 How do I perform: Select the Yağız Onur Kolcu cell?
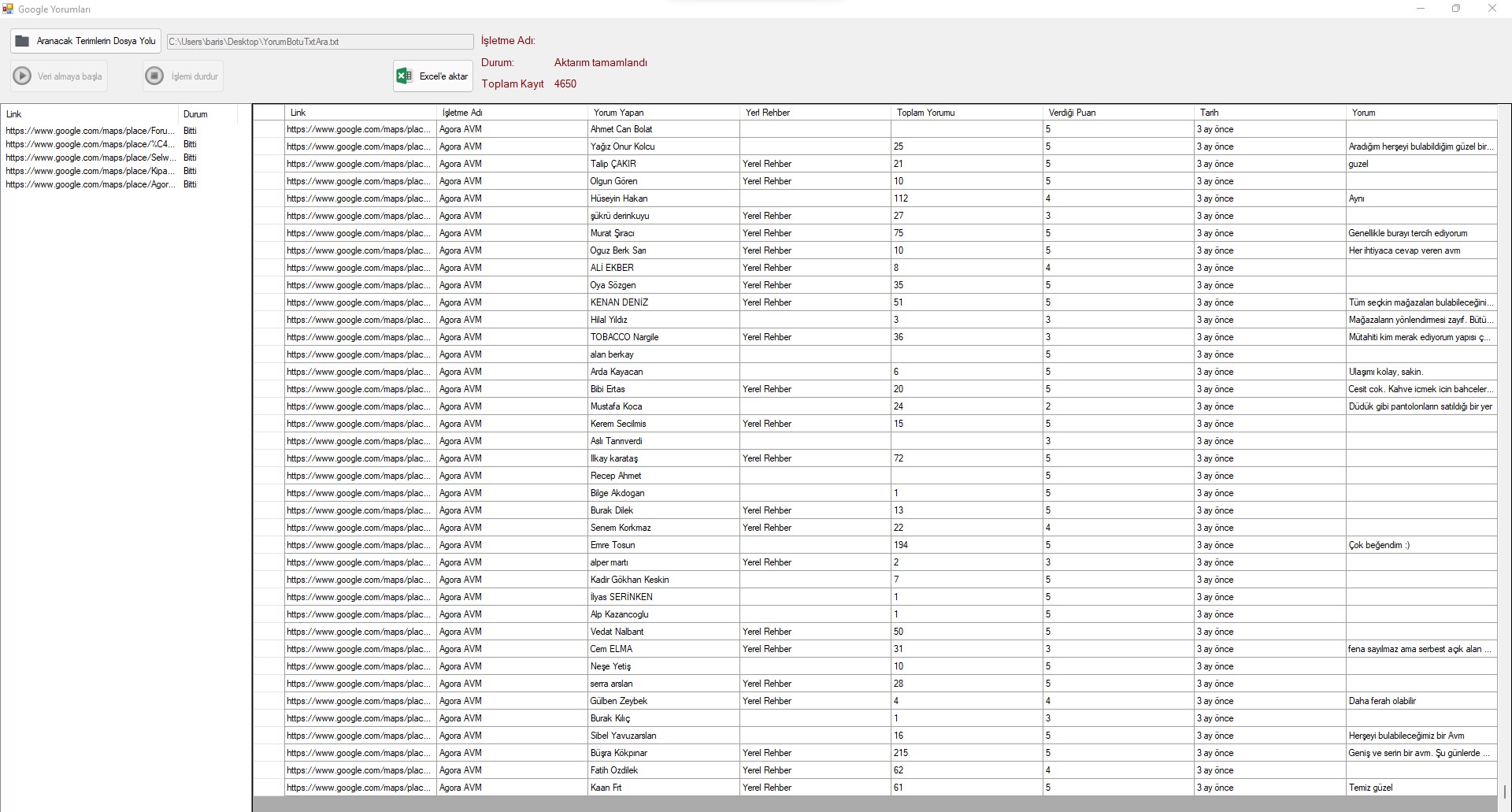[x=664, y=146]
